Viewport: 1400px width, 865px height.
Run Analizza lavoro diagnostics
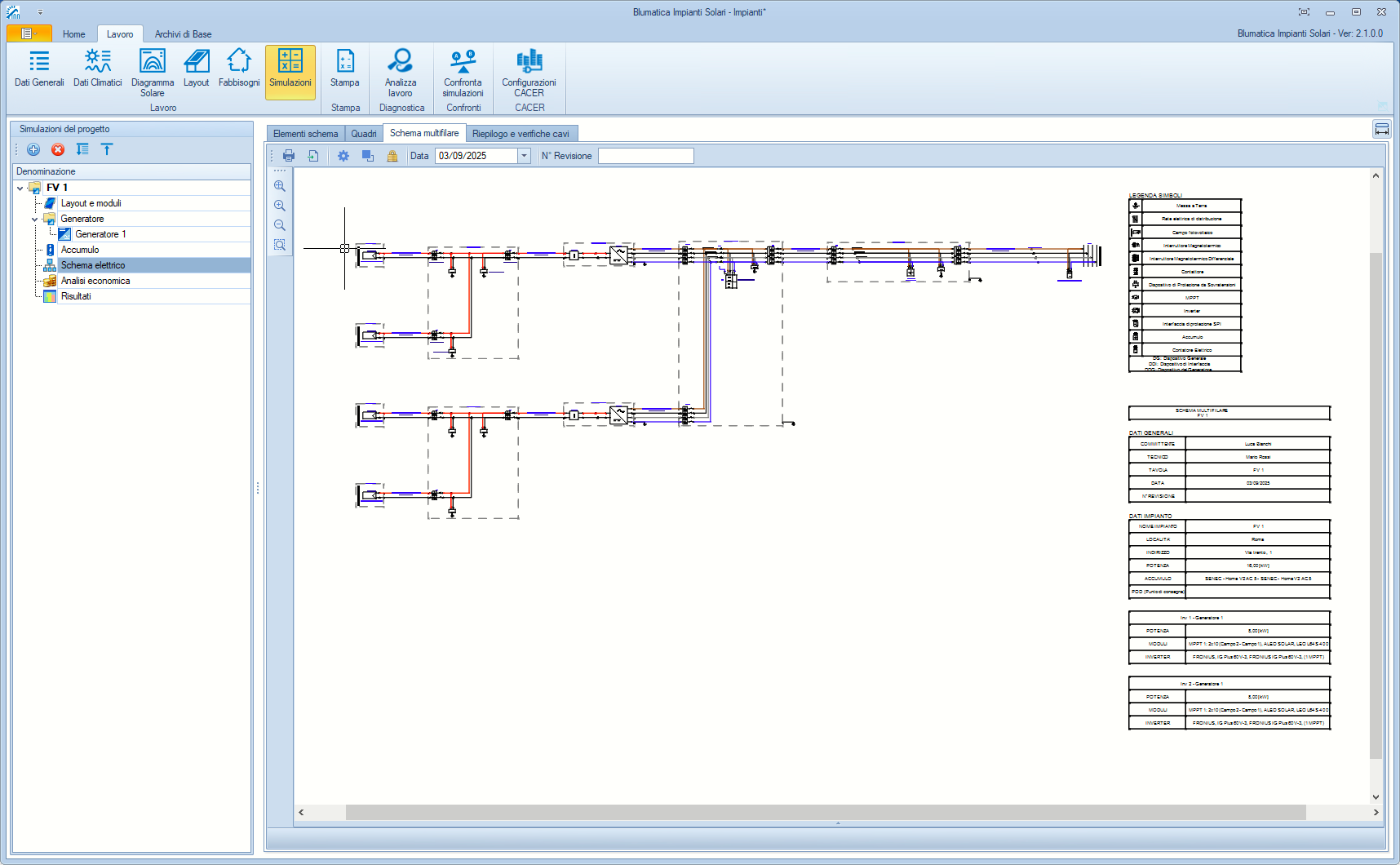pos(401,72)
